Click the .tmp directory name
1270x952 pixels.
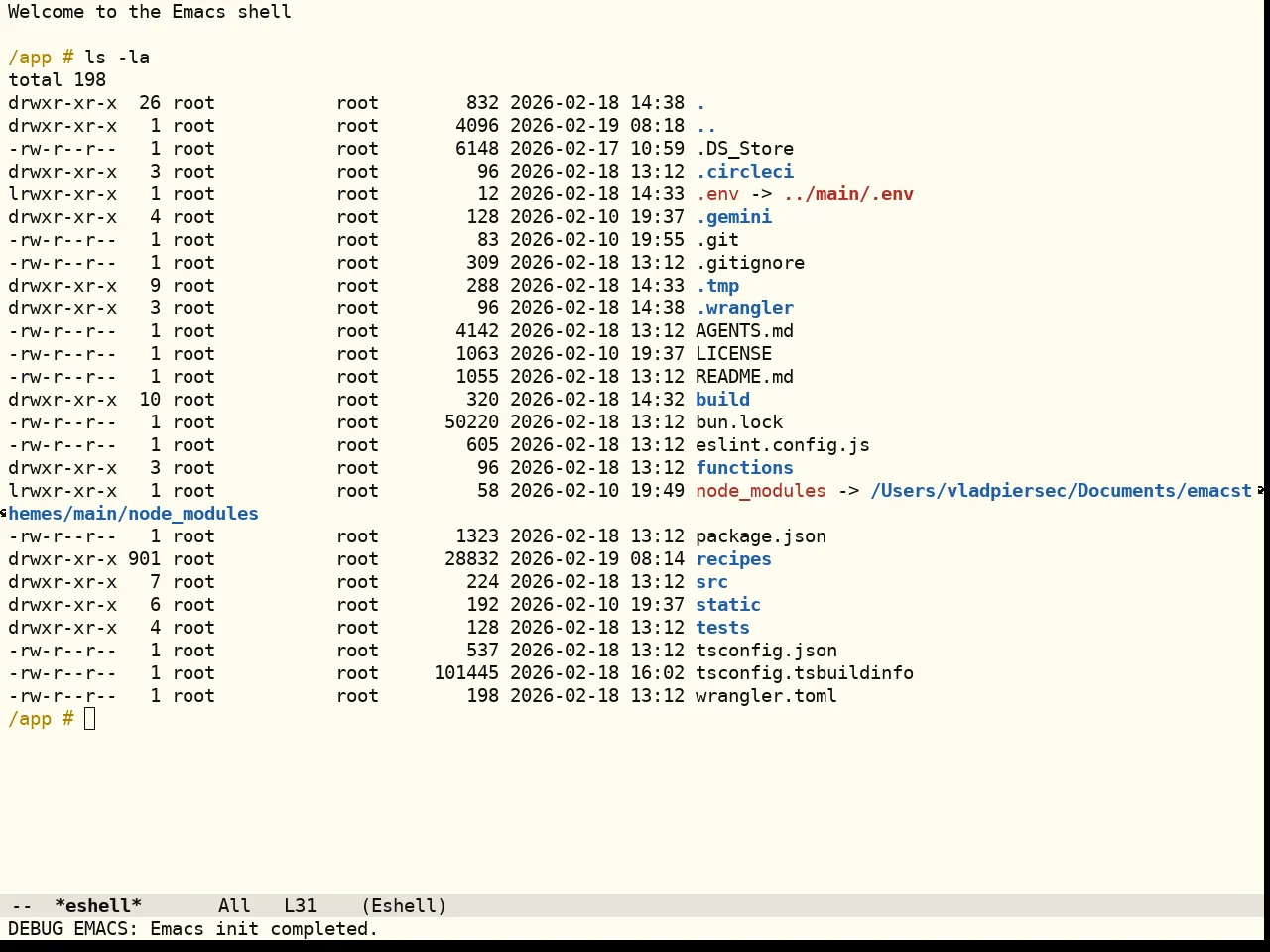click(x=717, y=286)
